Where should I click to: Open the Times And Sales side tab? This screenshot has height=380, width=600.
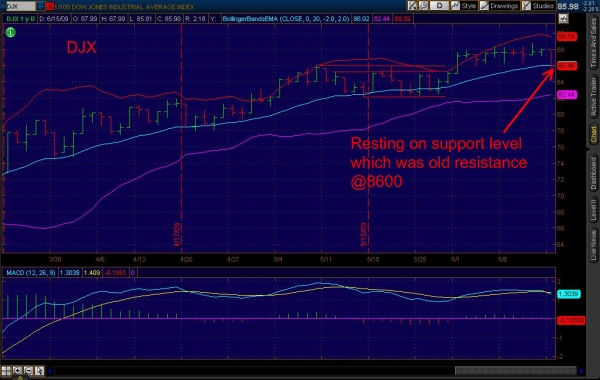pyautogui.click(x=593, y=43)
